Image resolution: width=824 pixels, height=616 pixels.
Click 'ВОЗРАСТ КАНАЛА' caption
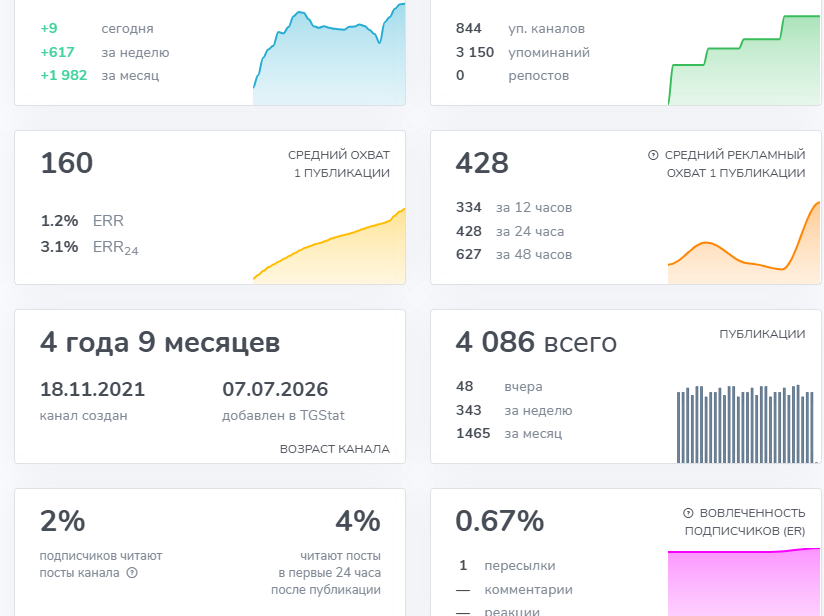pyautogui.click(x=335, y=449)
